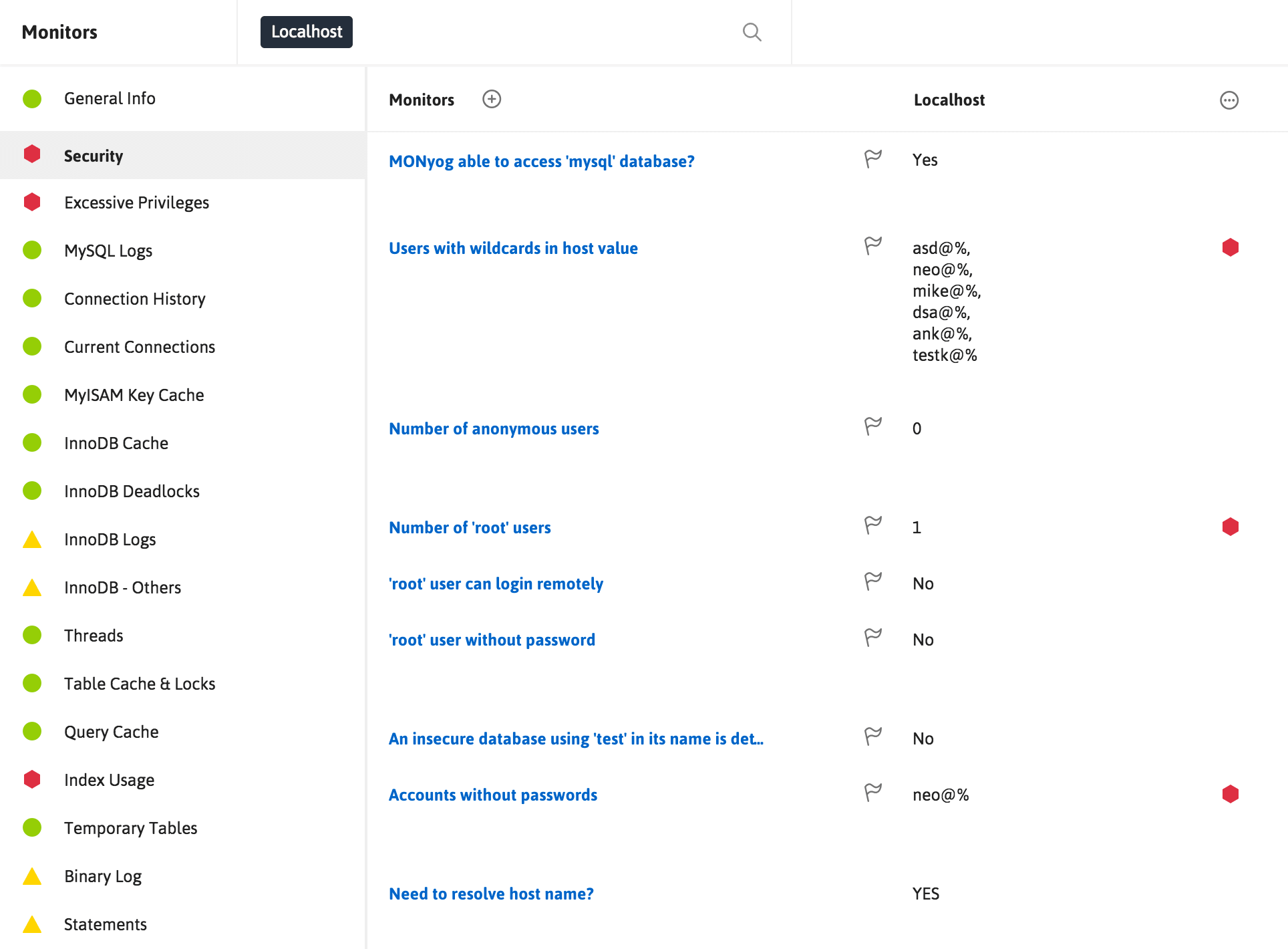The image size is (1288, 949).
Task: Open 'Need to resolve host name?' link
Action: coord(491,894)
